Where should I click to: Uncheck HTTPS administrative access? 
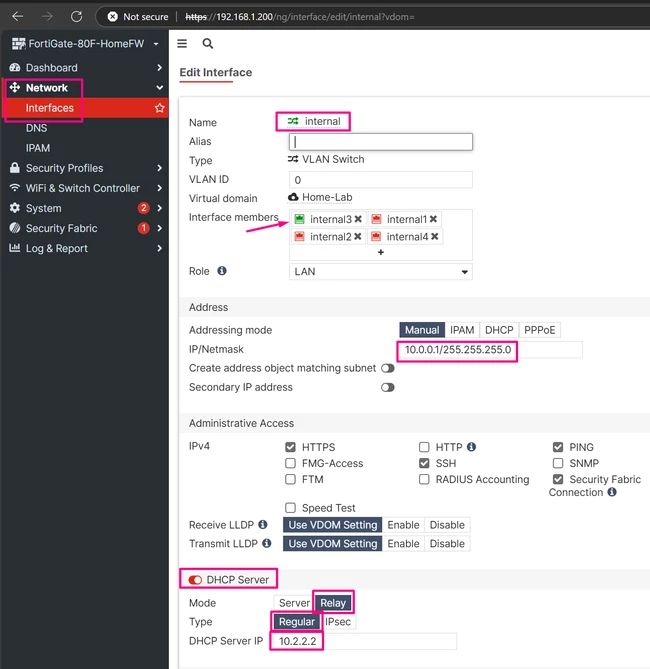pos(290,447)
